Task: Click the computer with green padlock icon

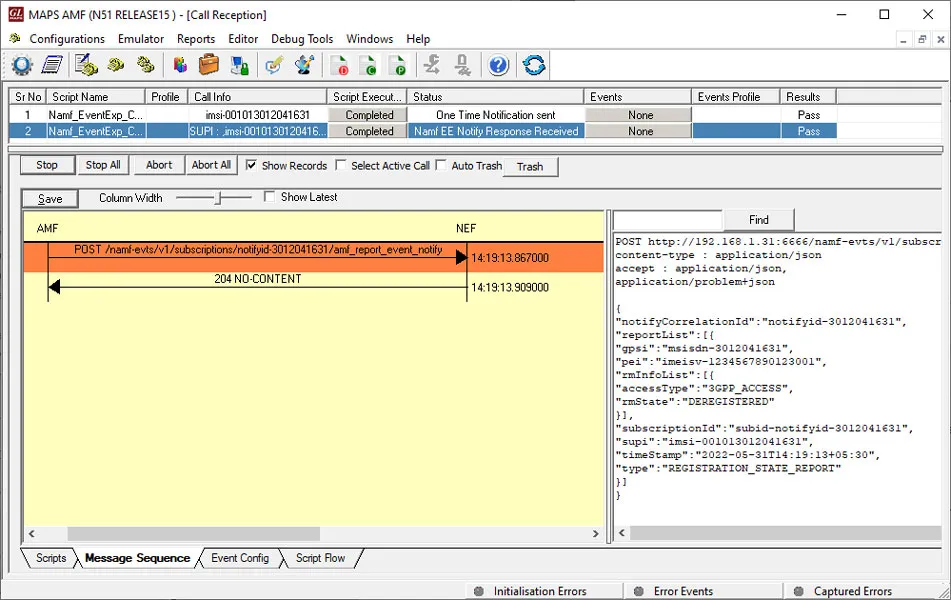Action: pyautogui.click(x=240, y=65)
